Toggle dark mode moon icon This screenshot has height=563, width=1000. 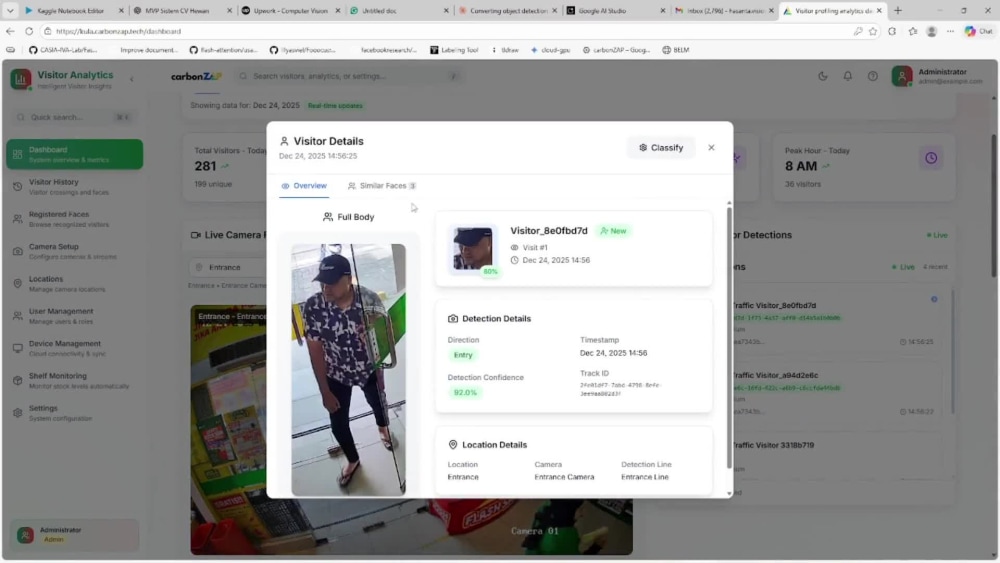(823, 76)
